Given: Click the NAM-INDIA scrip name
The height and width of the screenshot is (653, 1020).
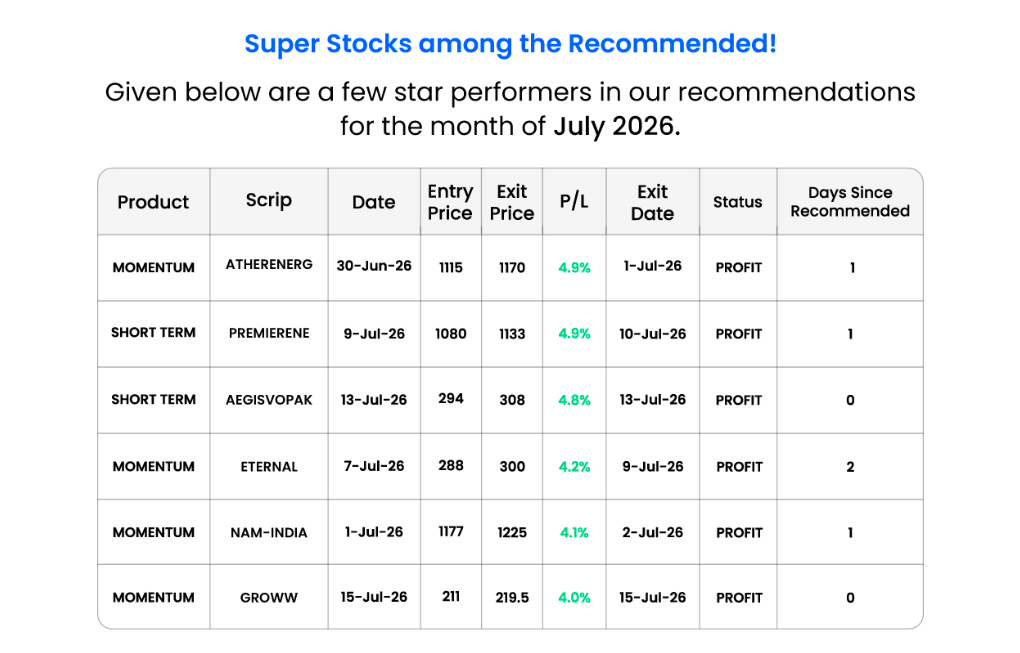Looking at the screenshot, I should [x=269, y=533].
